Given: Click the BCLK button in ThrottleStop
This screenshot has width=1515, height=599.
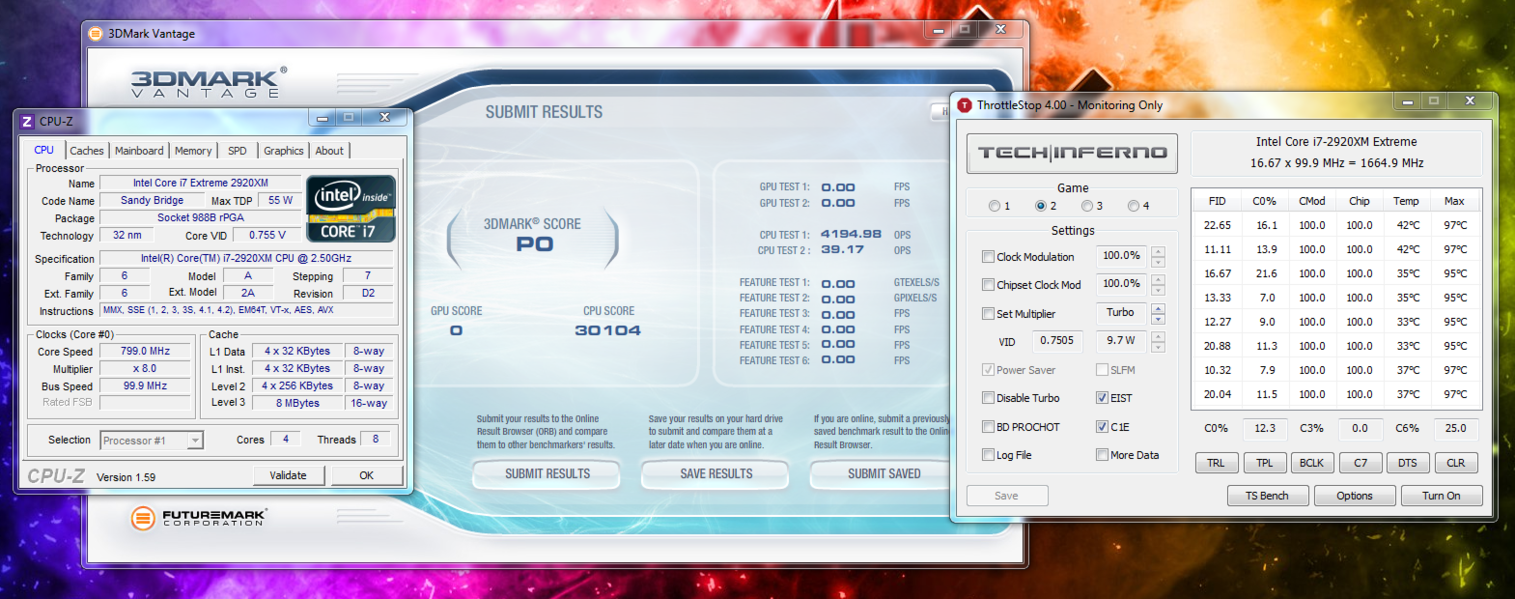Looking at the screenshot, I should 1312,463.
